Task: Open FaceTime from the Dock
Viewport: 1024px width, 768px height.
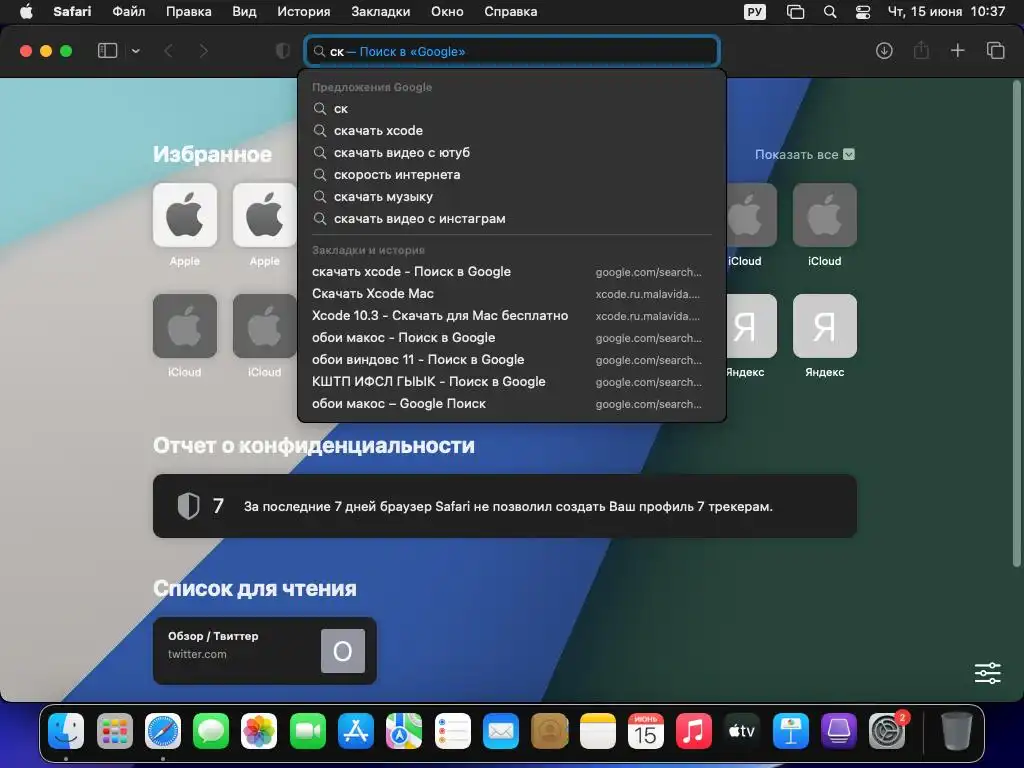Action: [x=308, y=731]
